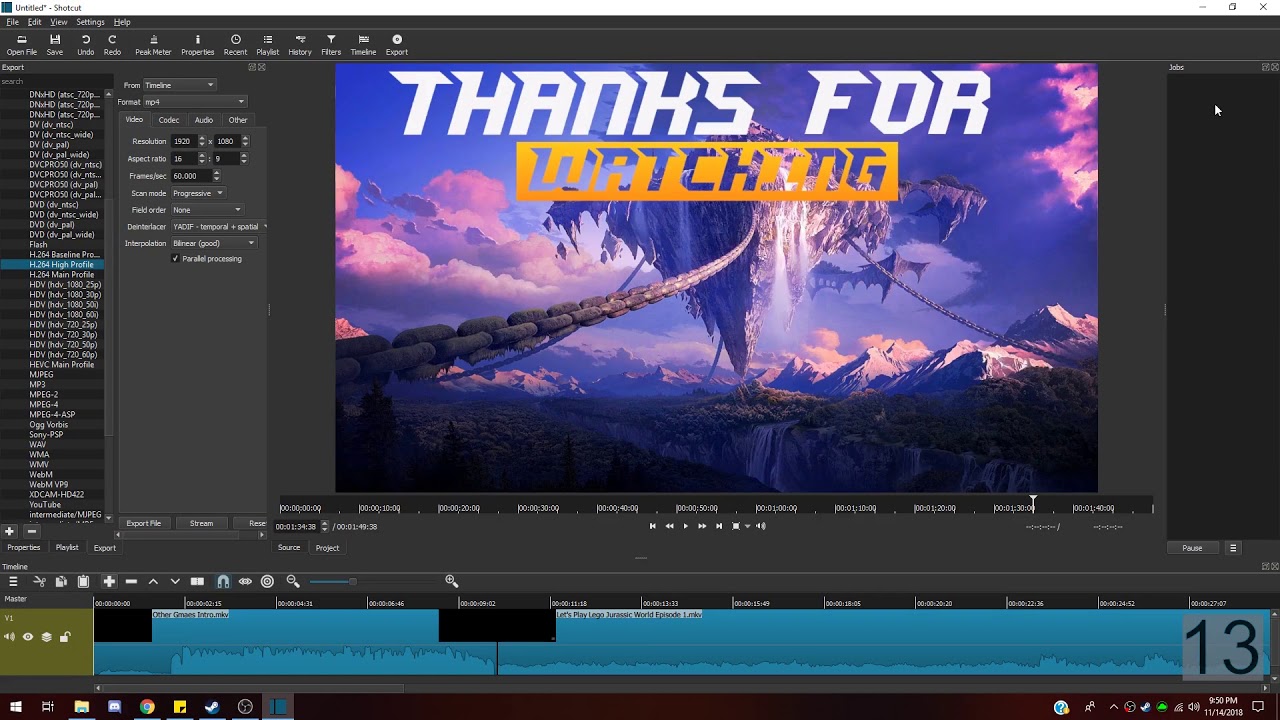This screenshot has width=1280, height=720.
Task: Open the Scan mode Progressive dropdown
Action: (197, 193)
